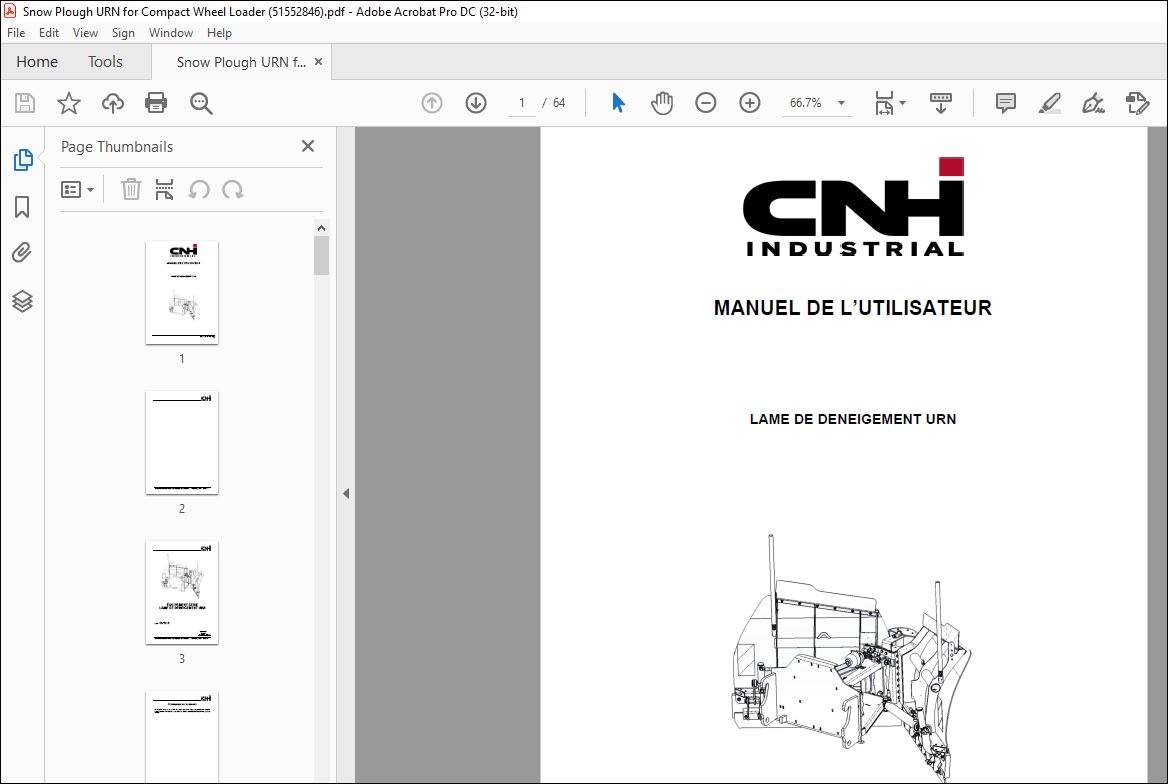
Task: Click the MANUEL DE L'UTILISATEUR heading
Action: pos(853,308)
